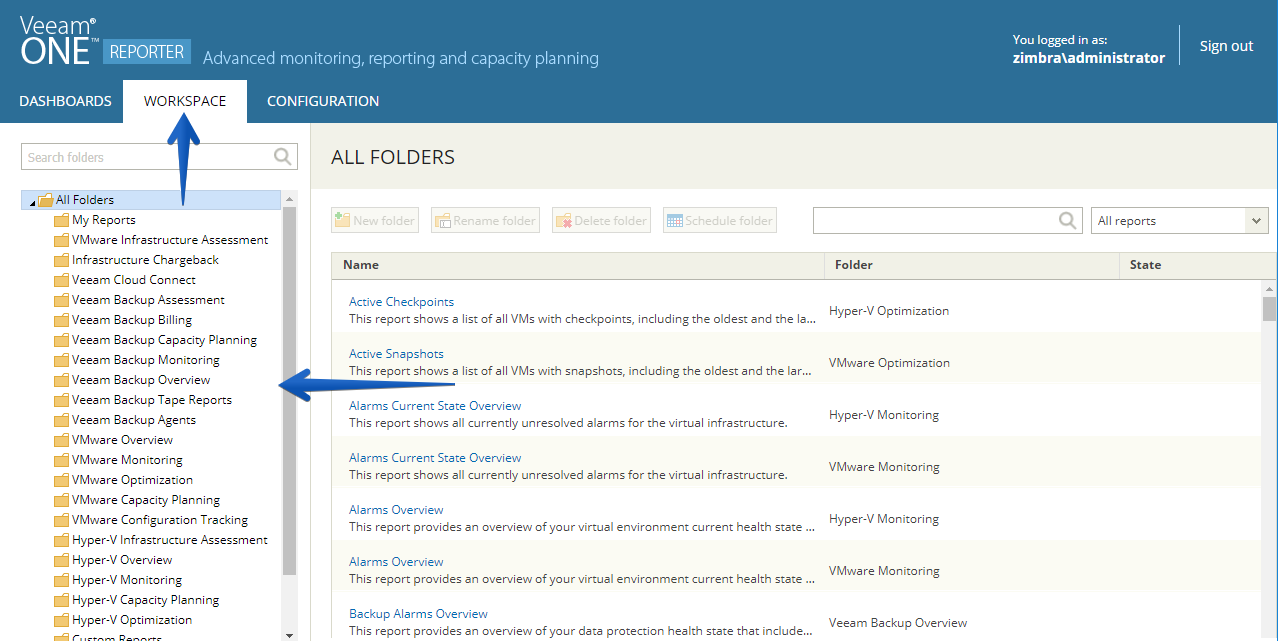
Task: Select the Veeam Backup Monitoring folder
Action: coord(146,360)
